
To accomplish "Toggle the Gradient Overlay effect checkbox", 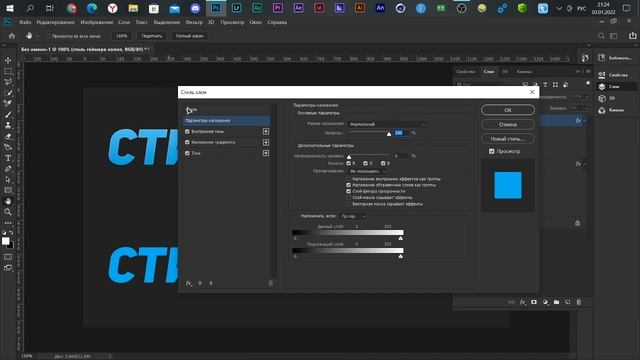I will 187,142.
